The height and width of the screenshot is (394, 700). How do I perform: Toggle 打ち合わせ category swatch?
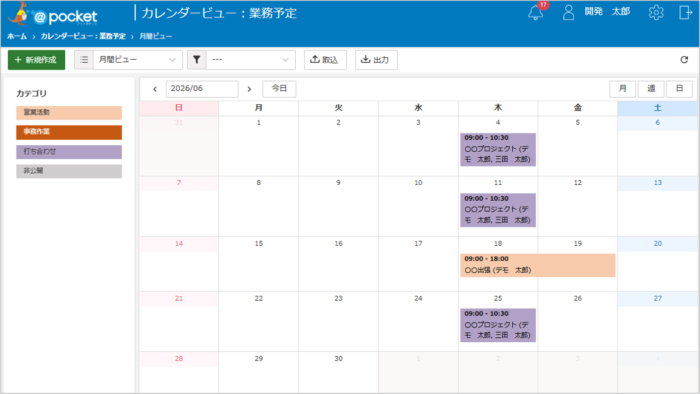[69, 152]
